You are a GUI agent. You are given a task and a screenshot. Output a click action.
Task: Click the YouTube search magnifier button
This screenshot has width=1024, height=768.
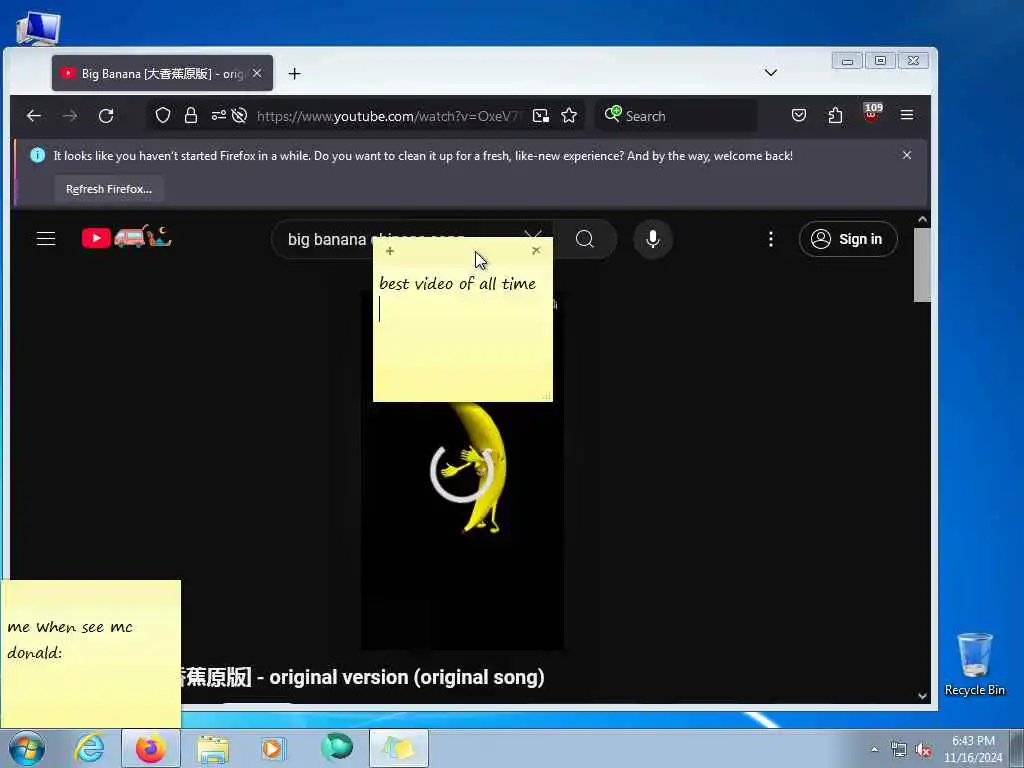coord(585,239)
